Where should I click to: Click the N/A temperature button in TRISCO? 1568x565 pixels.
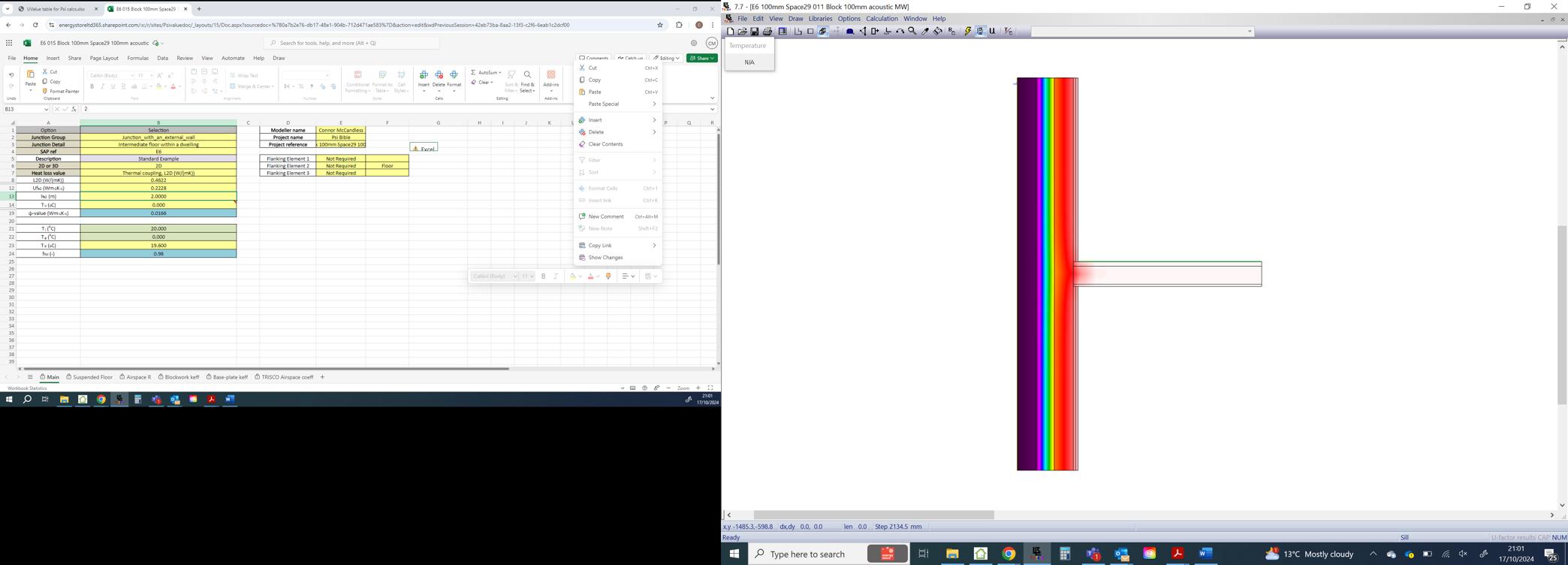(x=749, y=62)
